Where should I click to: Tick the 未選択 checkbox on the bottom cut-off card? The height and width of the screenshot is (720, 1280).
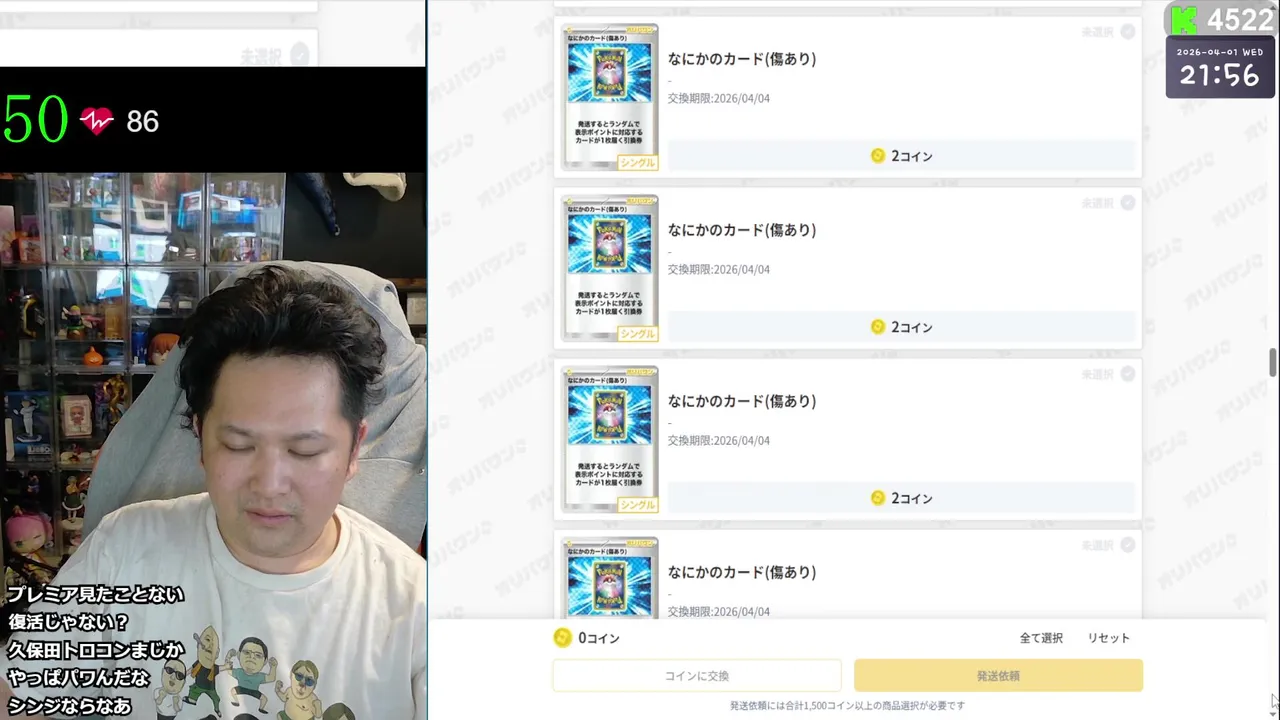1127,545
